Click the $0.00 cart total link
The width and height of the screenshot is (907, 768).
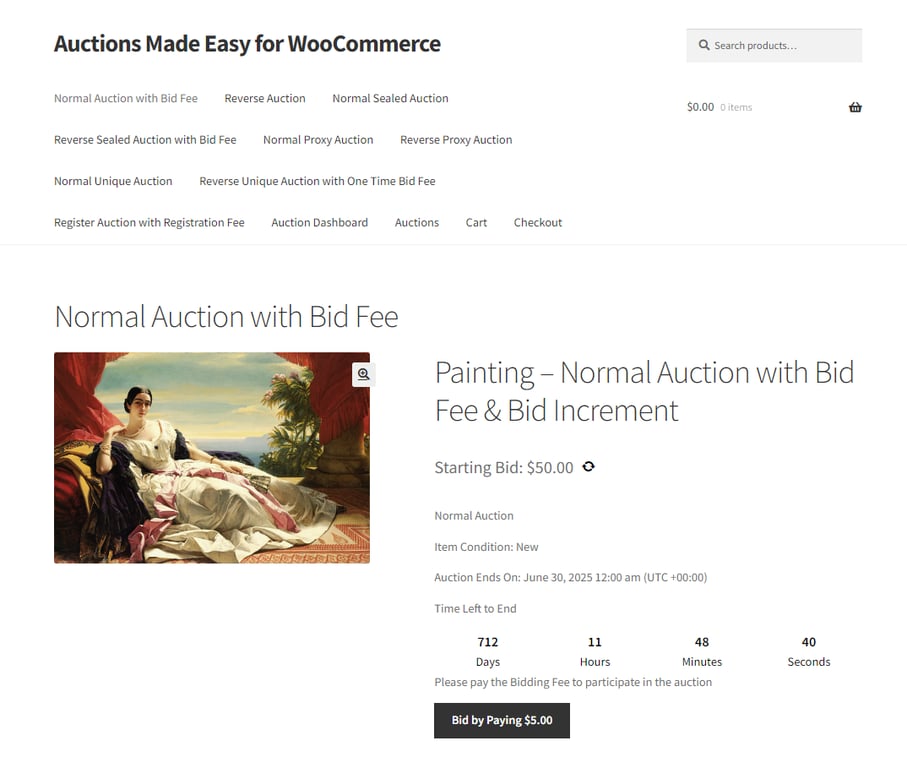(x=699, y=107)
